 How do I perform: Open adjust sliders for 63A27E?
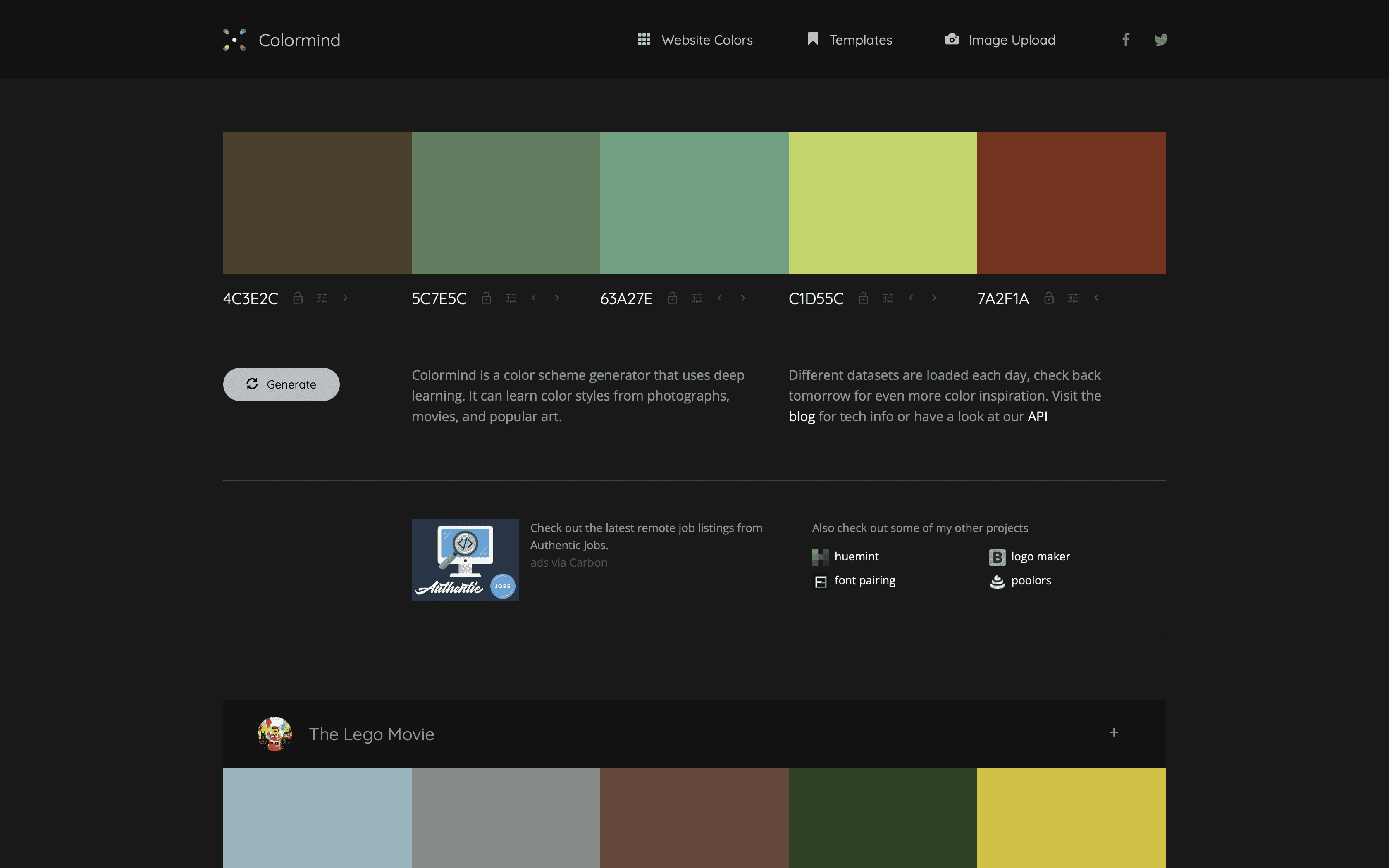(x=696, y=298)
